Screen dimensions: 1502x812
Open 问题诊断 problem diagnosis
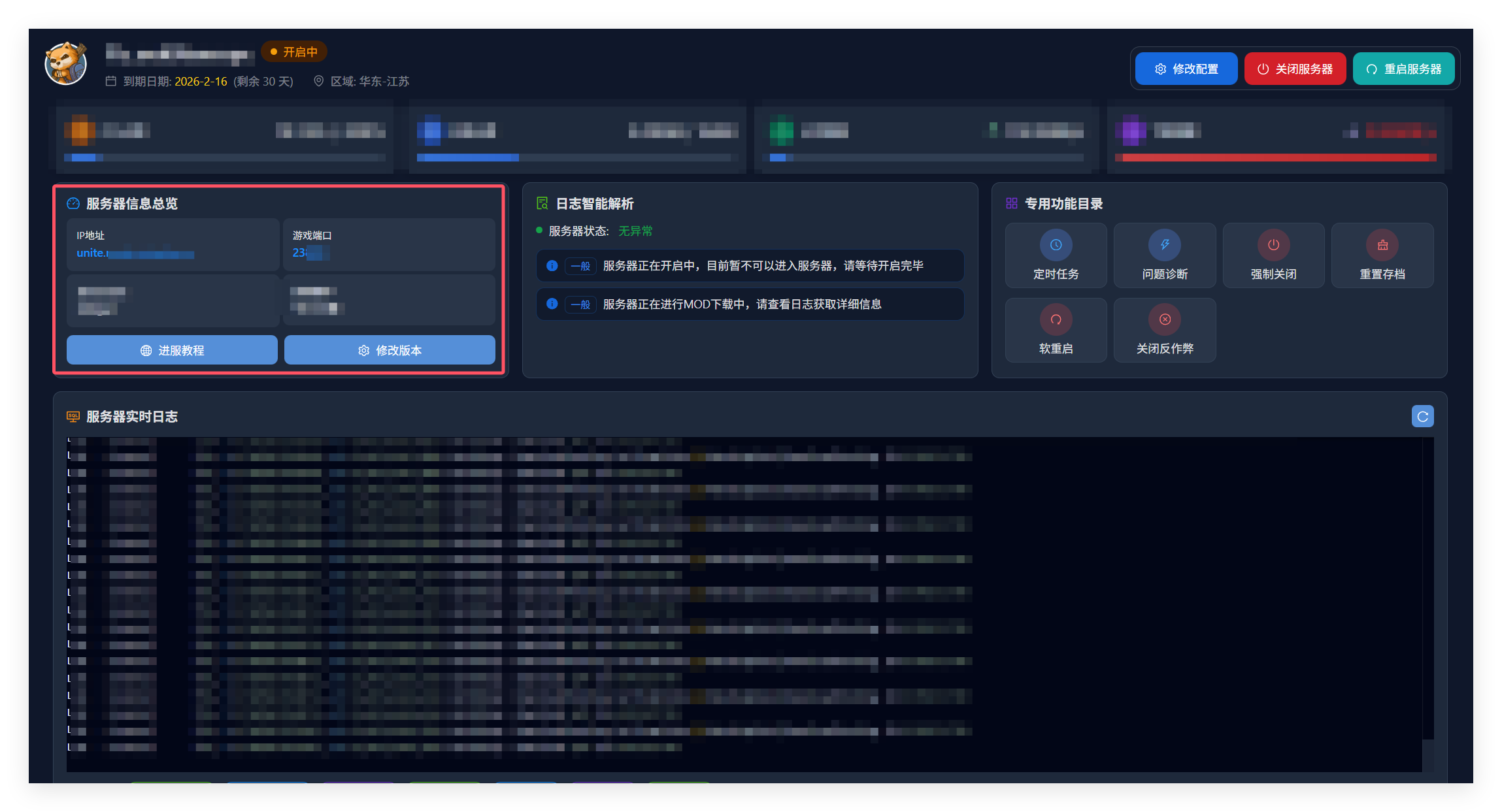[1164, 255]
